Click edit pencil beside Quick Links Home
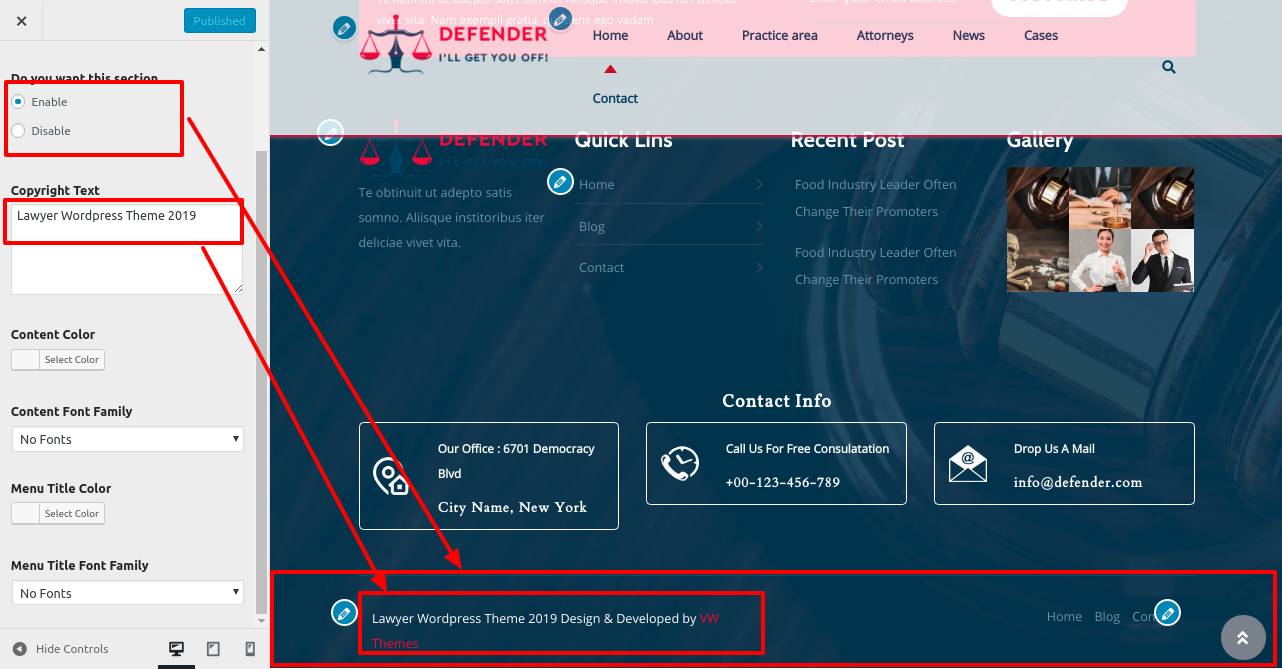The height and width of the screenshot is (669, 1282). tap(561, 182)
